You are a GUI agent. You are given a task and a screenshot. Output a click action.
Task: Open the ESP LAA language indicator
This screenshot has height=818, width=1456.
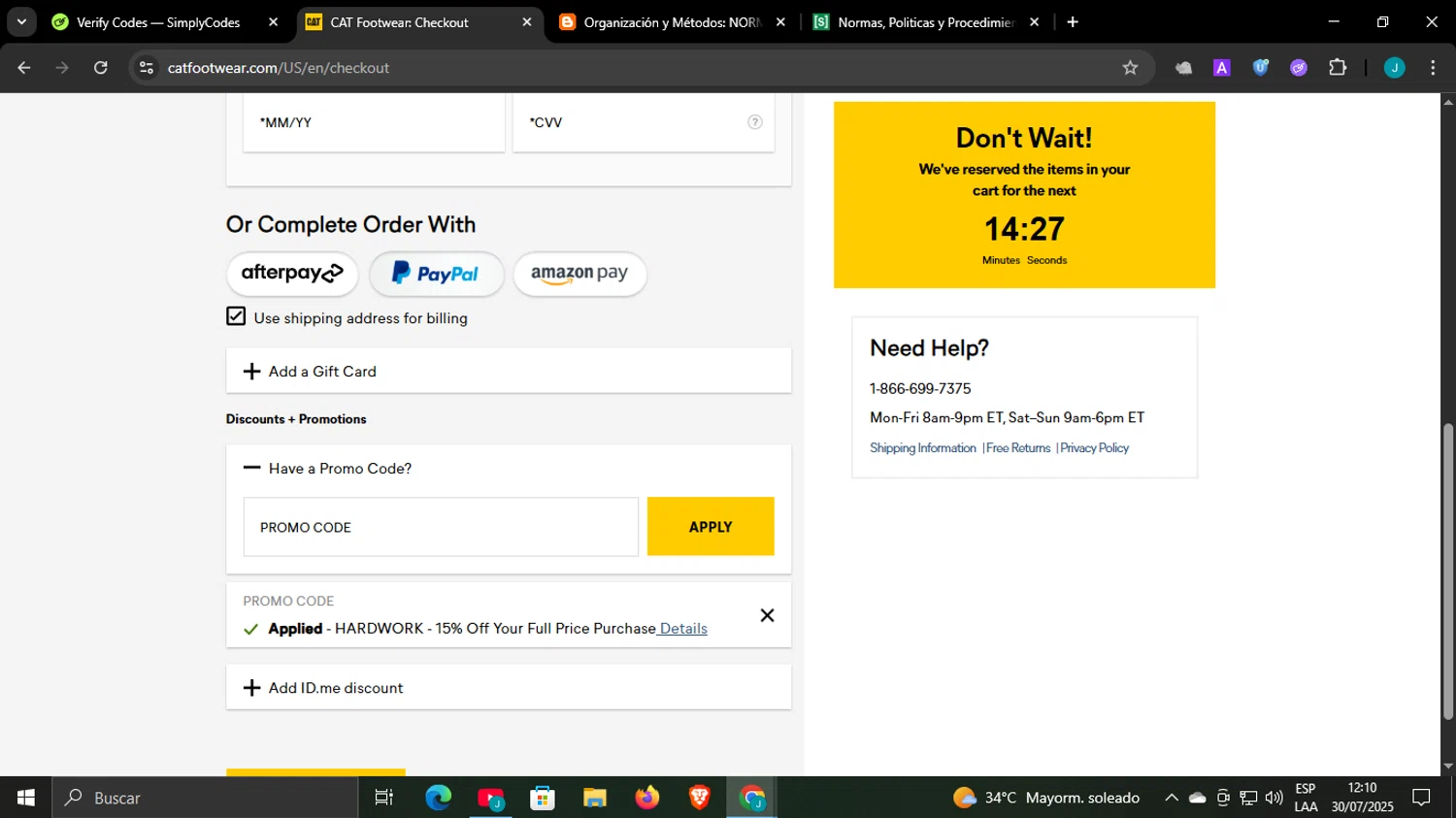1306,798
